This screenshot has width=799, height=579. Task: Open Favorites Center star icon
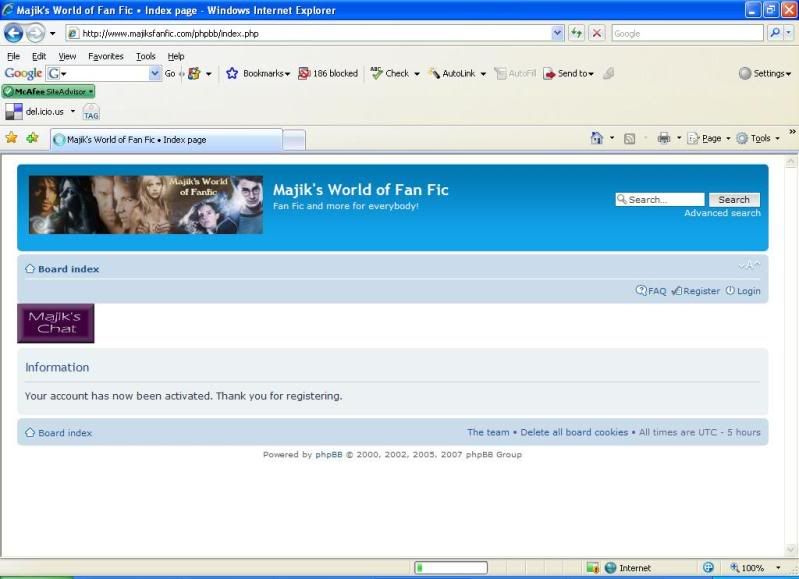[12, 138]
